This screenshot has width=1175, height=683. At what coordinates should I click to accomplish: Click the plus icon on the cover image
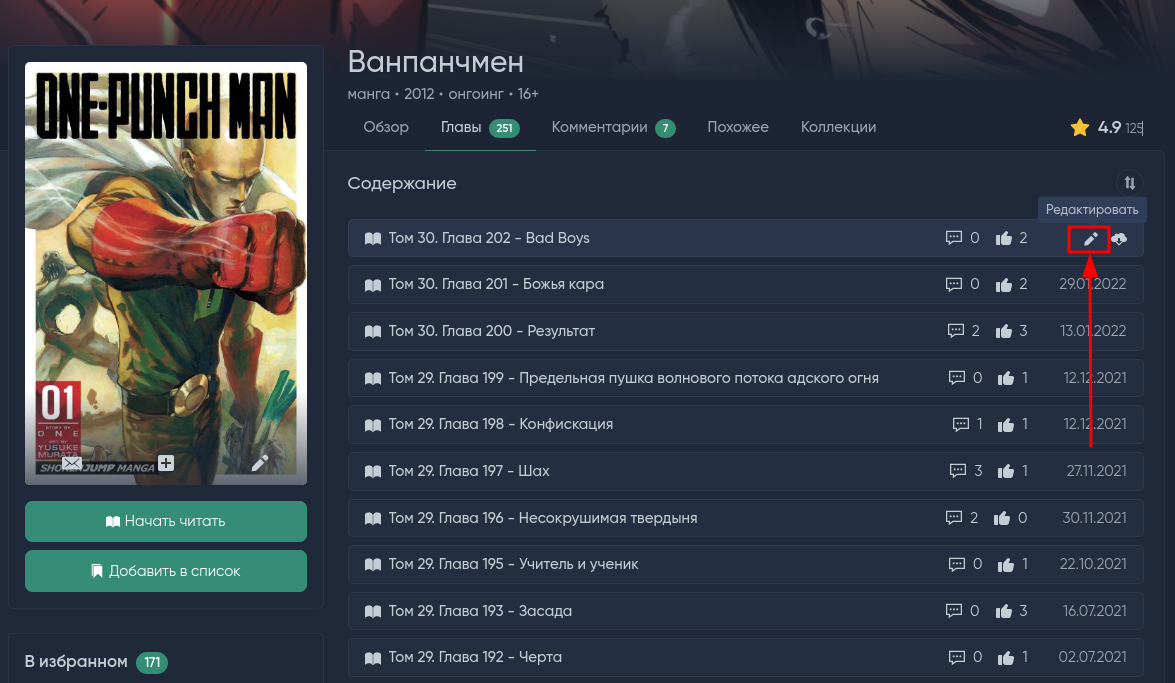(166, 463)
